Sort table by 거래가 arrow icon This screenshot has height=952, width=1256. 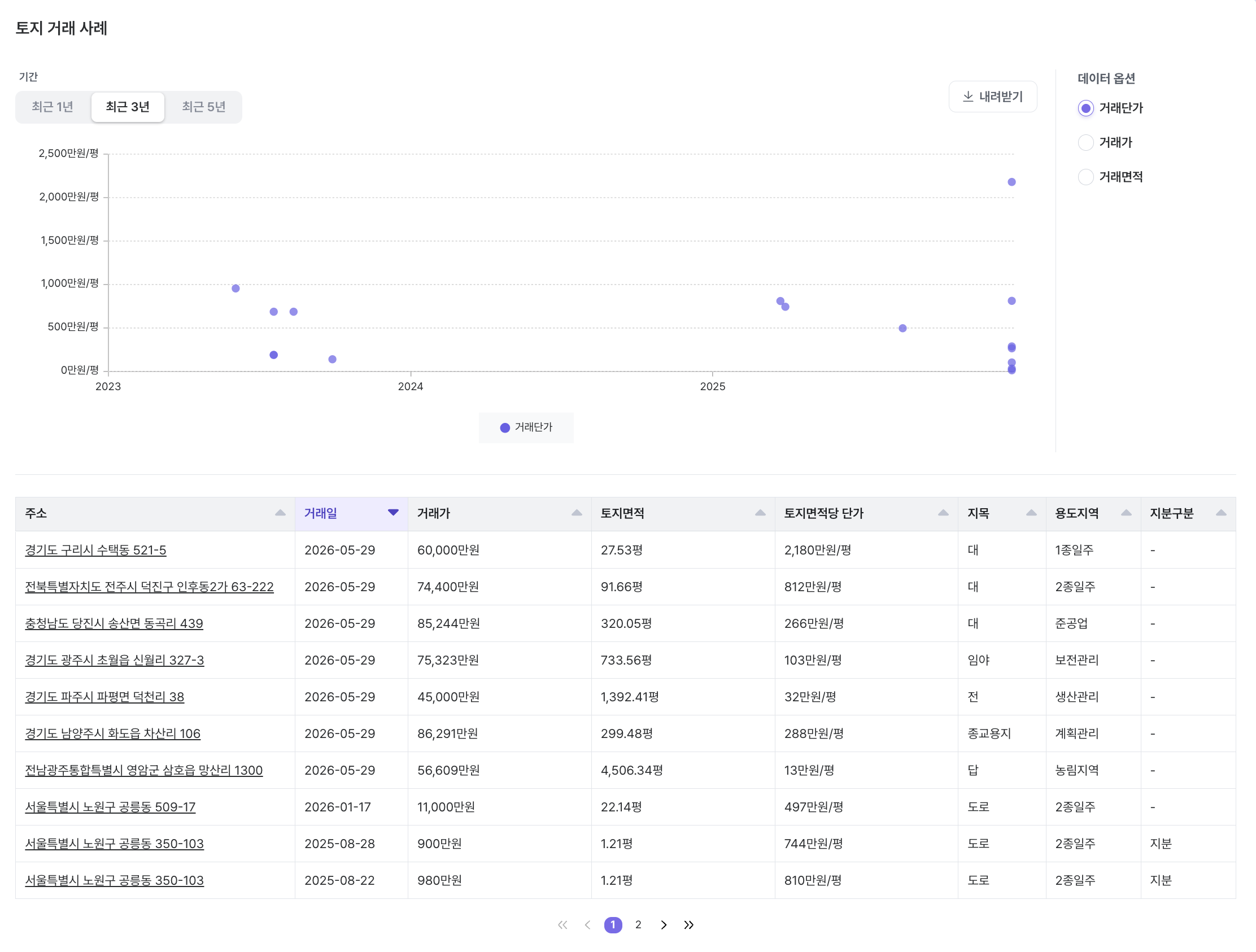(577, 513)
